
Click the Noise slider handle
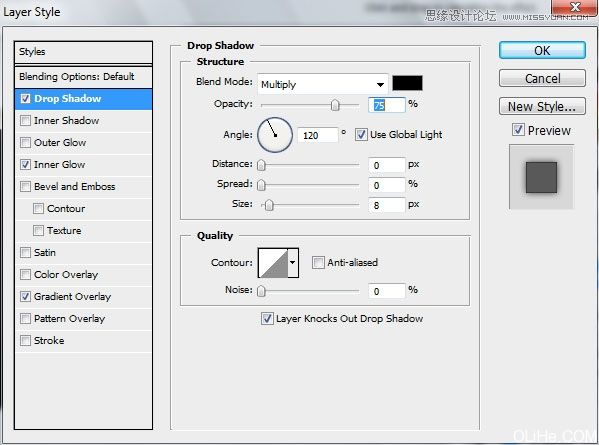point(261,291)
